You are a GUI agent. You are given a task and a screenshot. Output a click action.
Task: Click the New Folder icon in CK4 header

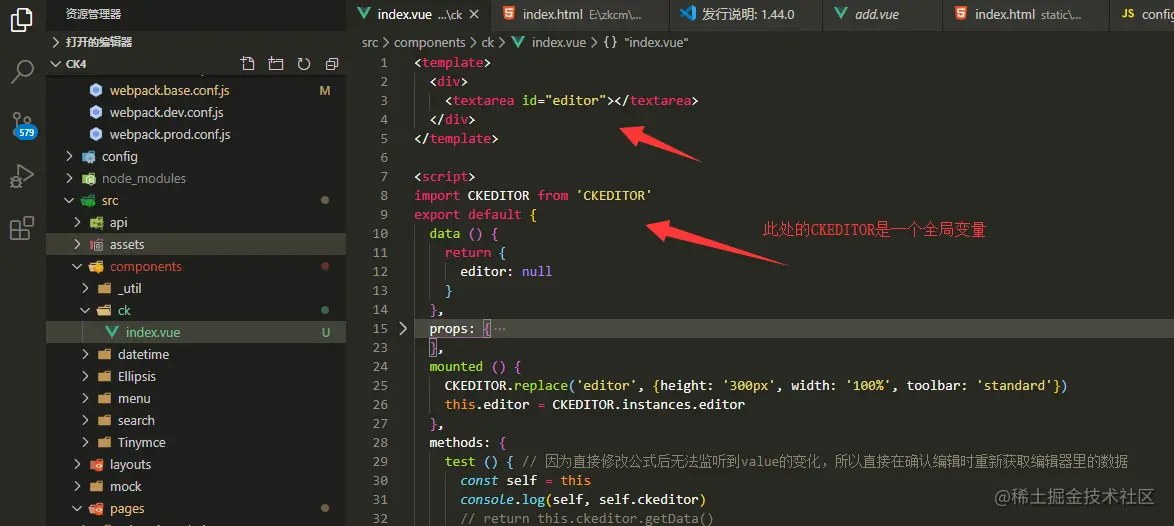tap(276, 64)
